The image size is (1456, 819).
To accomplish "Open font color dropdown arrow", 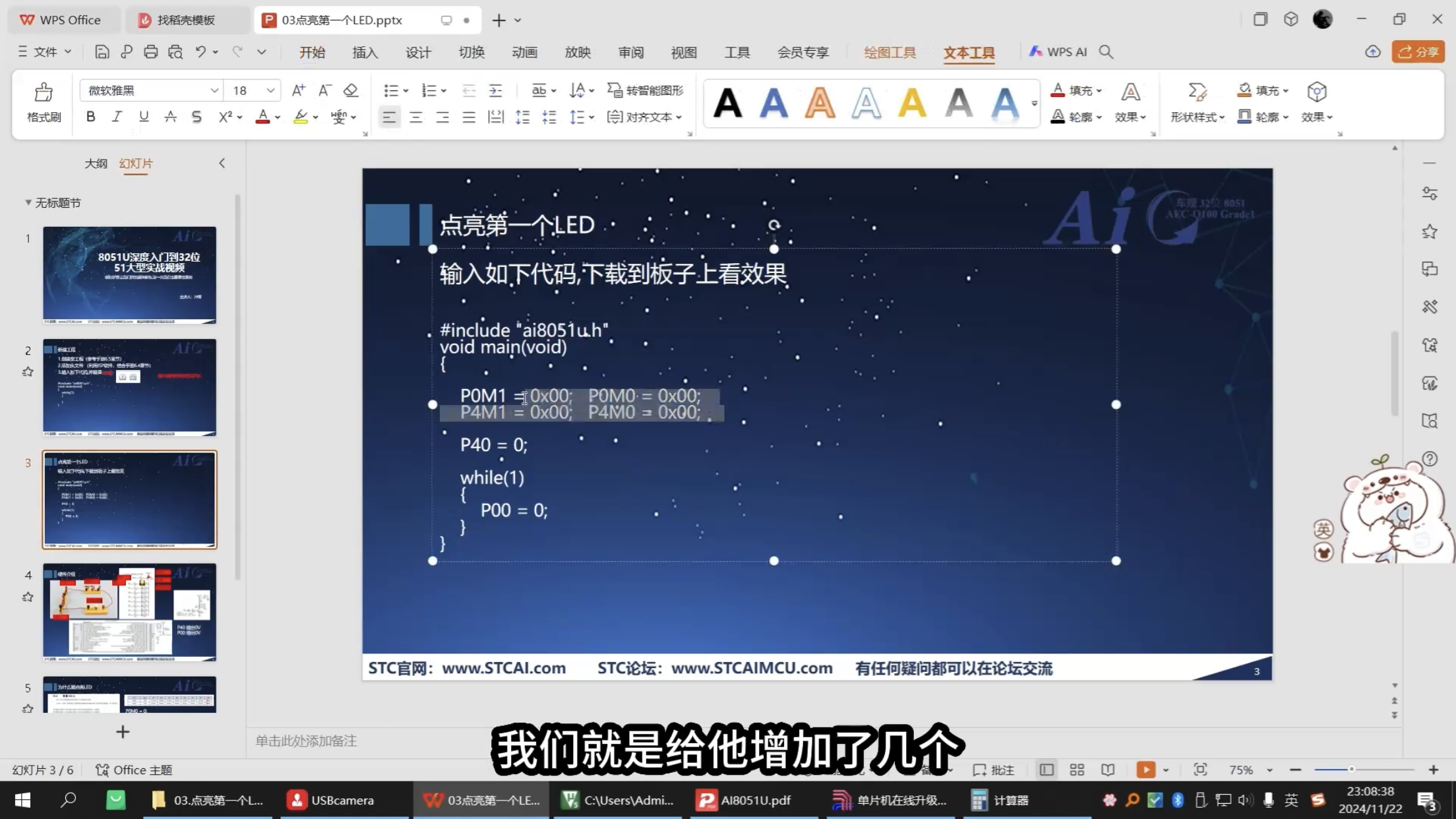I will coord(278,117).
